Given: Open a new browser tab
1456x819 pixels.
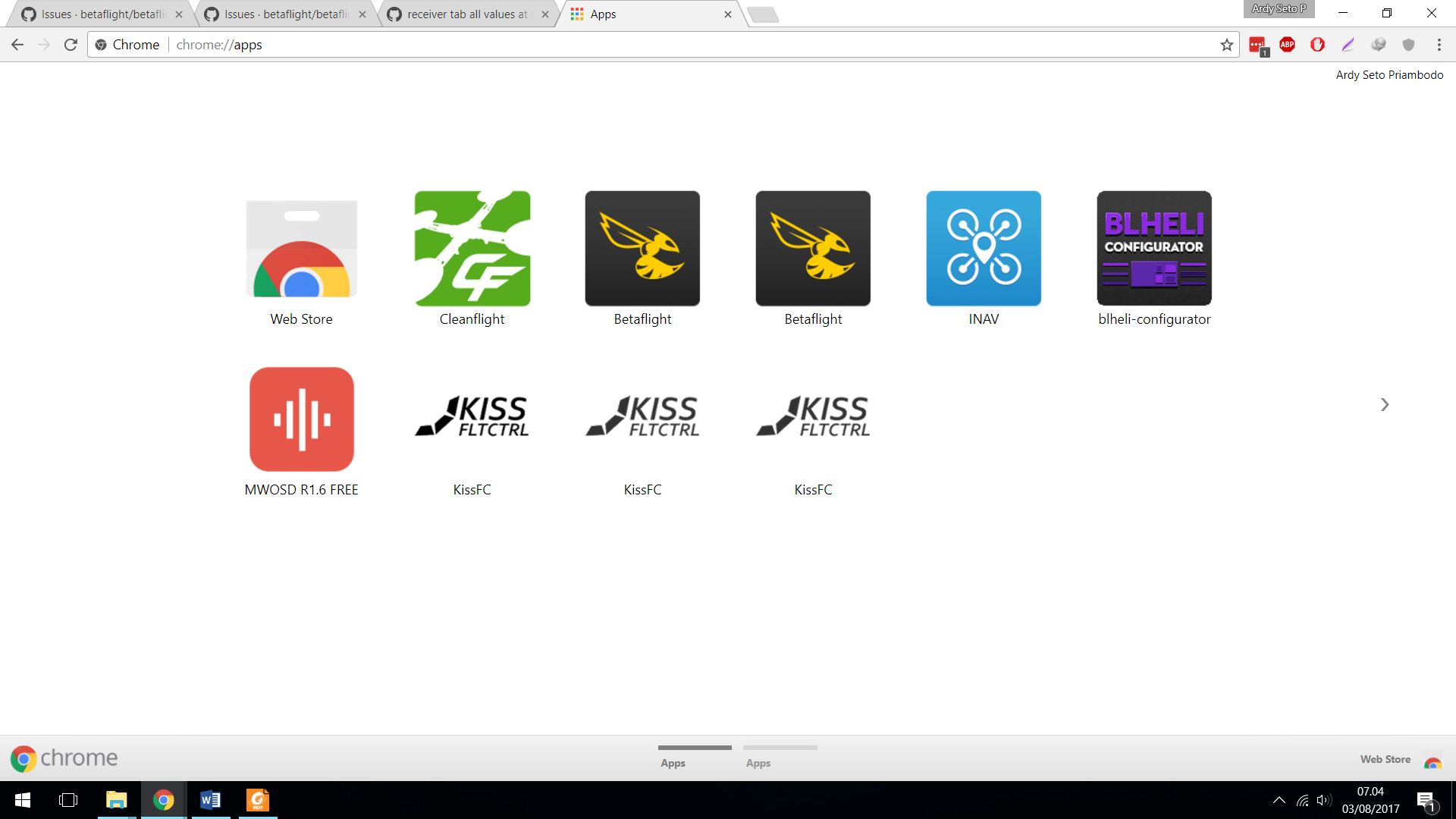Looking at the screenshot, I should pos(763,14).
